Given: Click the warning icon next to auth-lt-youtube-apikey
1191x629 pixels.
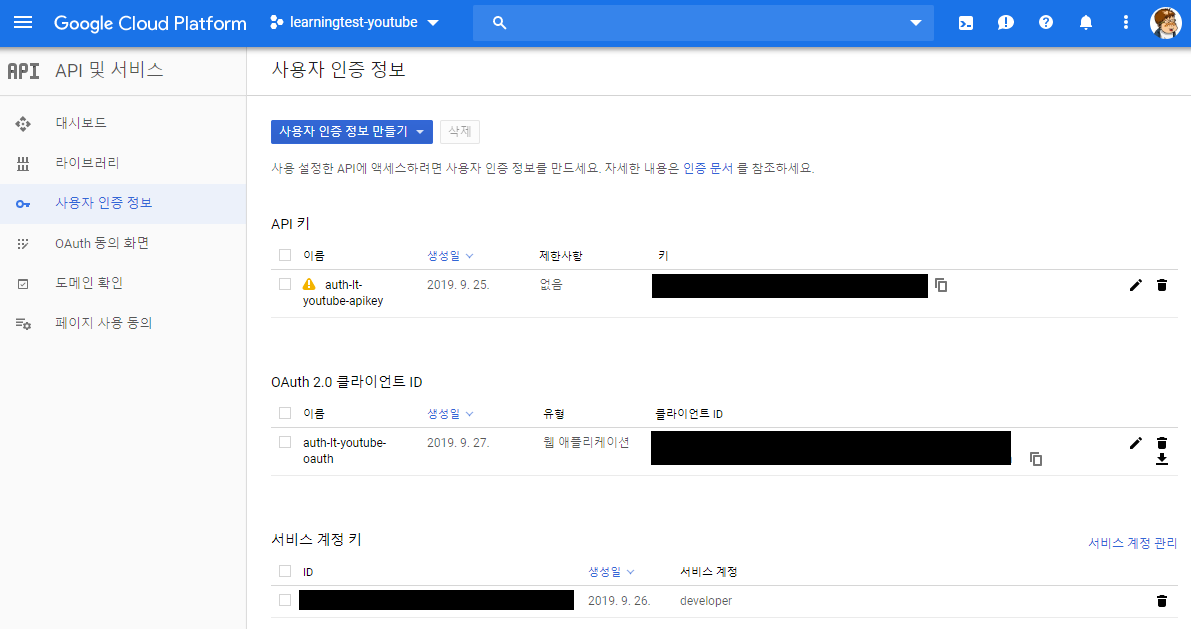Looking at the screenshot, I should [x=308, y=285].
